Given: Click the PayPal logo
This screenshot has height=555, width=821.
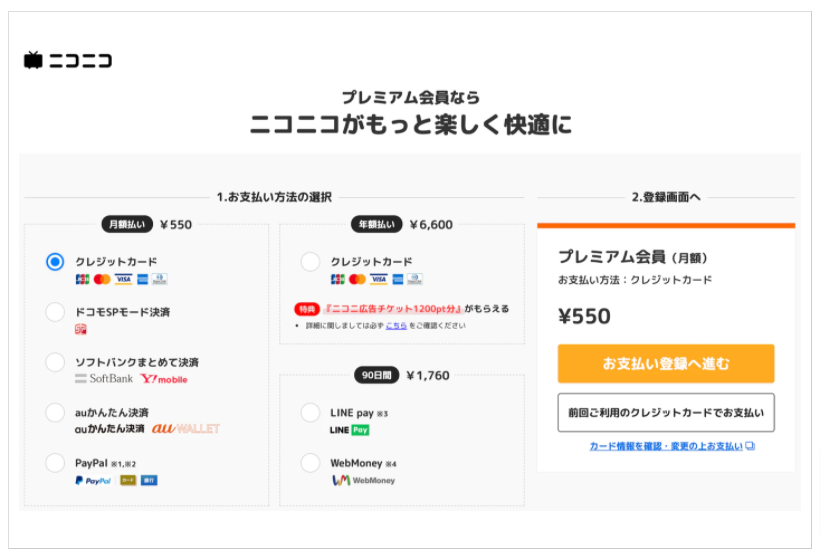Looking at the screenshot, I should (93, 480).
